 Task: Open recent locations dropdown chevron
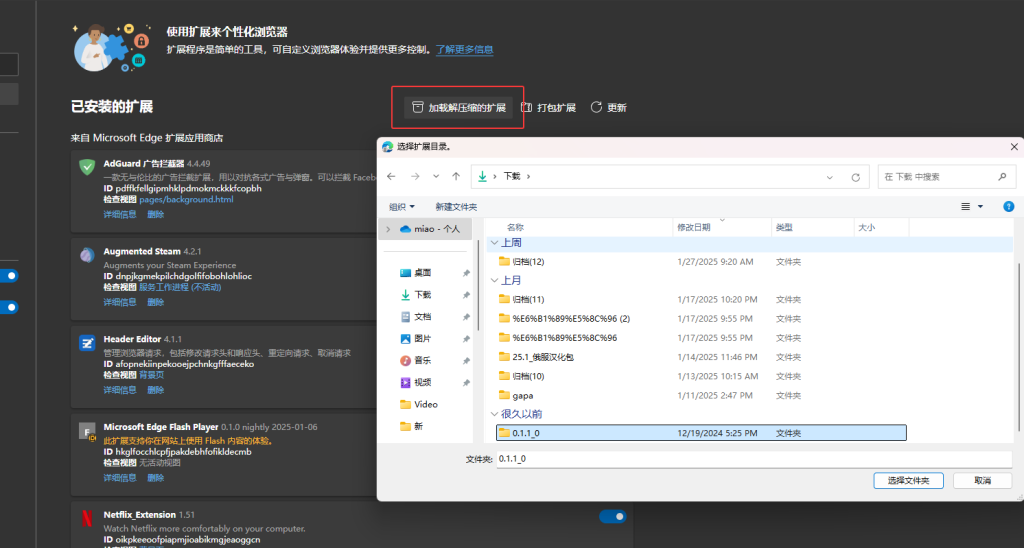436,176
